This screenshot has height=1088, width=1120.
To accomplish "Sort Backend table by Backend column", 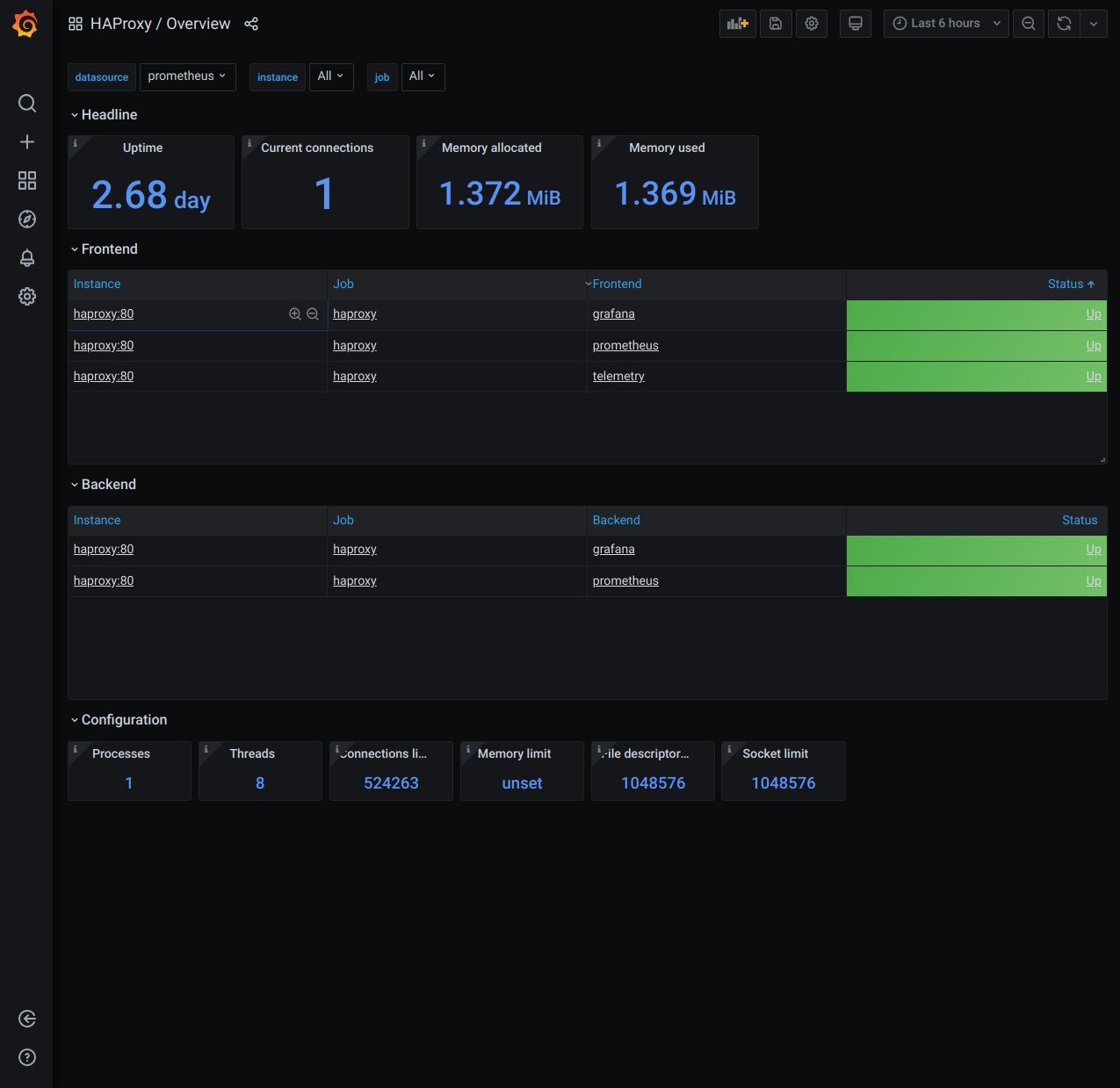I will tap(616, 521).
